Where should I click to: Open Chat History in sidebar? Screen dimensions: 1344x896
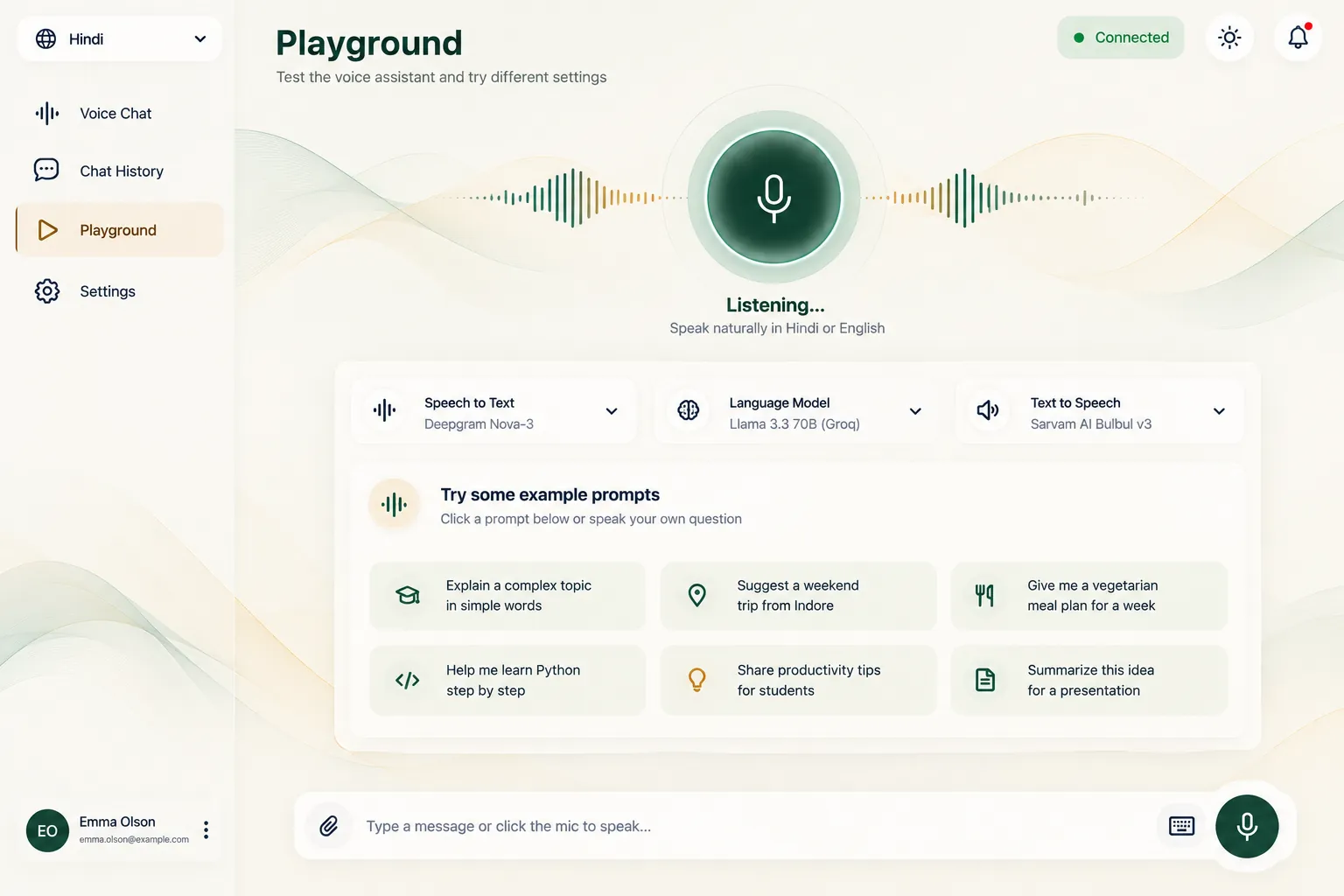[x=119, y=171]
